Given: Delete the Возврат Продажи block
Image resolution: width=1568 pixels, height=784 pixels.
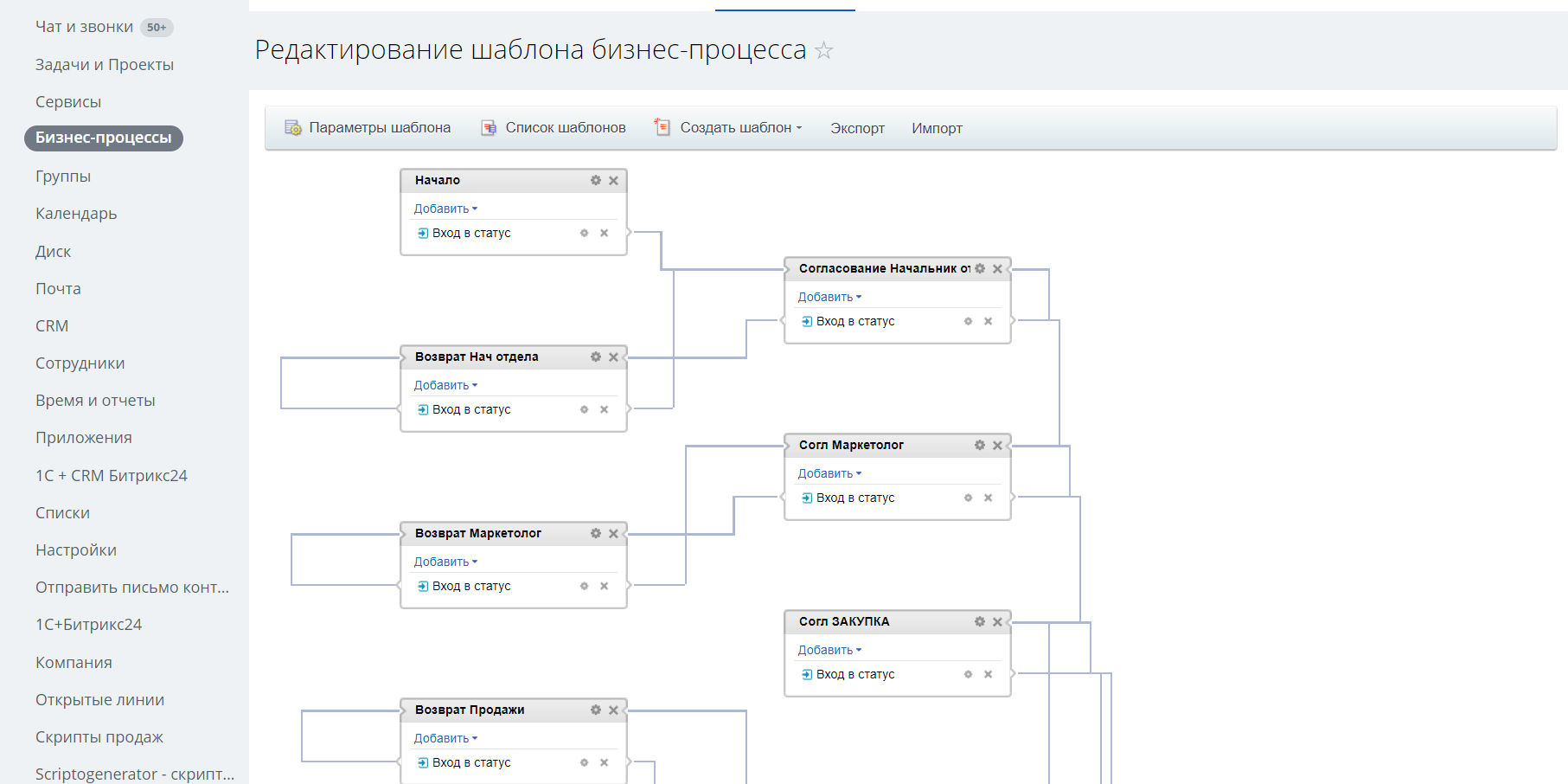Looking at the screenshot, I should [613, 710].
